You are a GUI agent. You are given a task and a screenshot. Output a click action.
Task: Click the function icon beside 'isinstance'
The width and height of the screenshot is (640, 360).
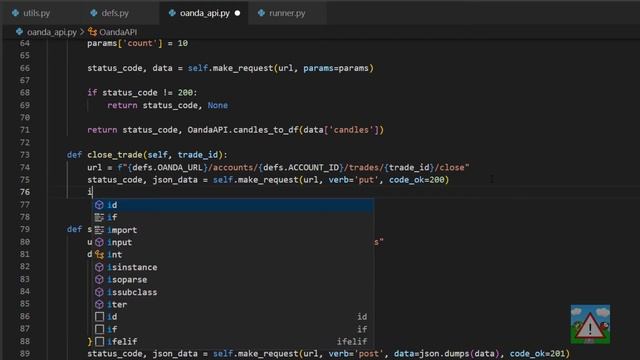(99, 267)
